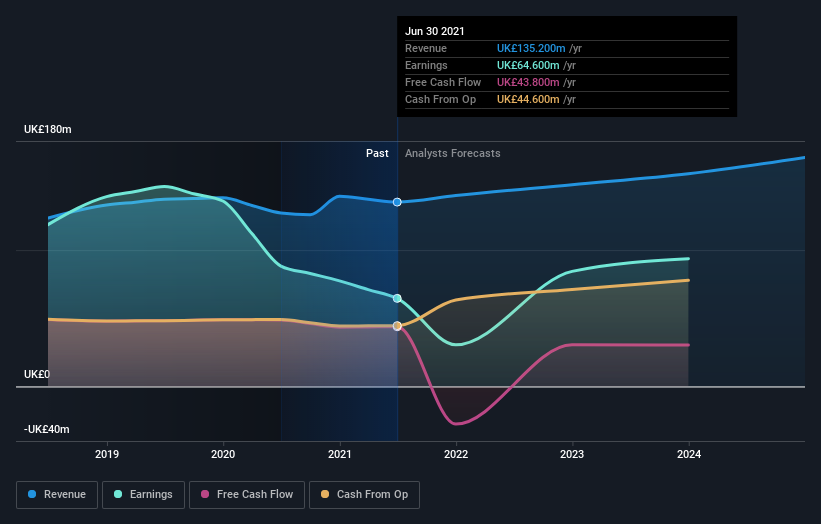The width and height of the screenshot is (821, 524).
Task: Click the UK£43.800m free cash flow value
Action: pos(528,82)
